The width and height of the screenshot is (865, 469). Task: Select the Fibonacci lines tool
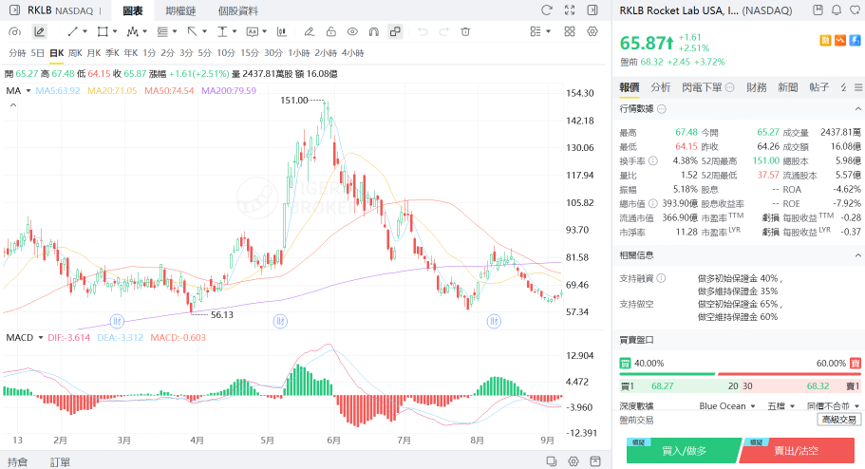[x=162, y=31]
